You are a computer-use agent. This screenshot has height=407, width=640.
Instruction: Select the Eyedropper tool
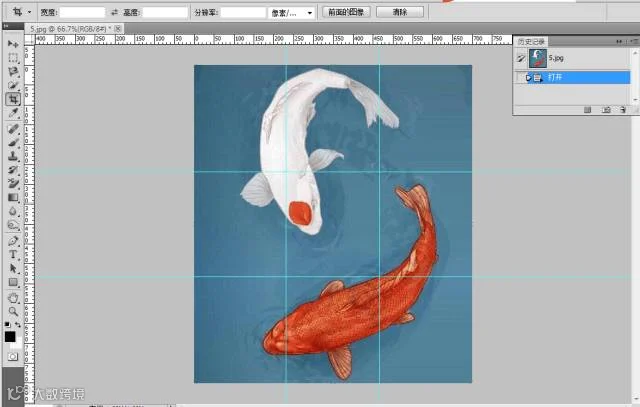click(x=13, y=113)
